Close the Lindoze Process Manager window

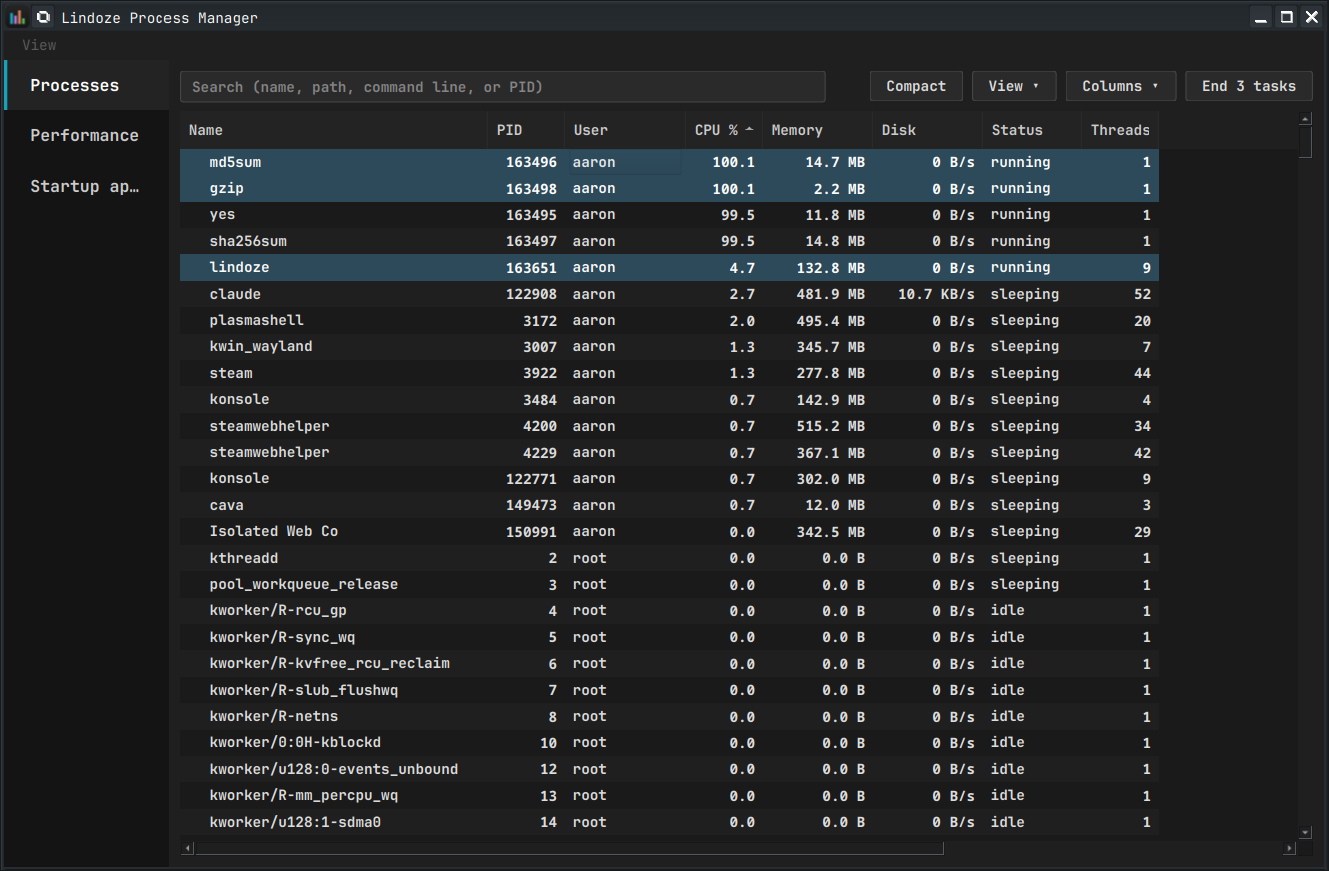[1312, 17]
